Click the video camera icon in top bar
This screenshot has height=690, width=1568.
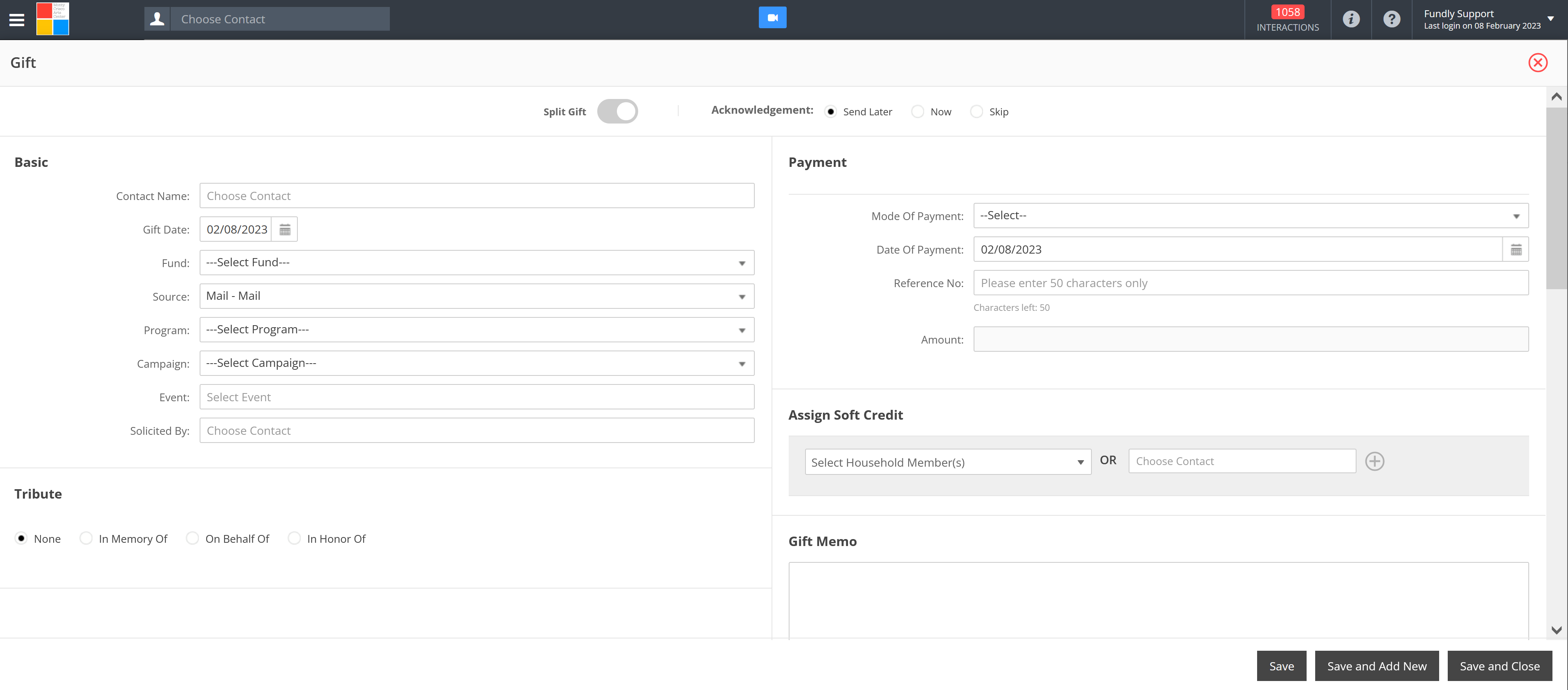[x=772, y=17]
